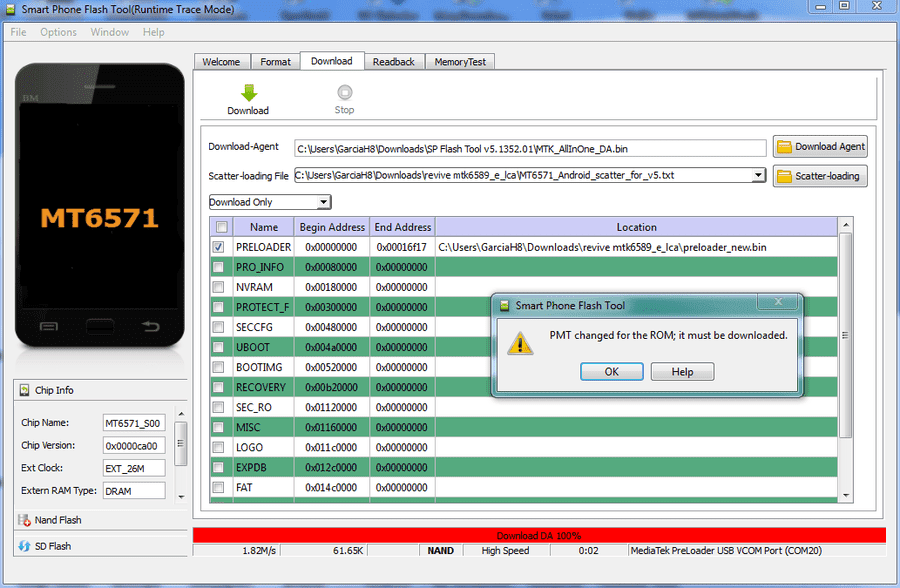Click Smart Phone Flash Tool title bar icon

[10, 9]
